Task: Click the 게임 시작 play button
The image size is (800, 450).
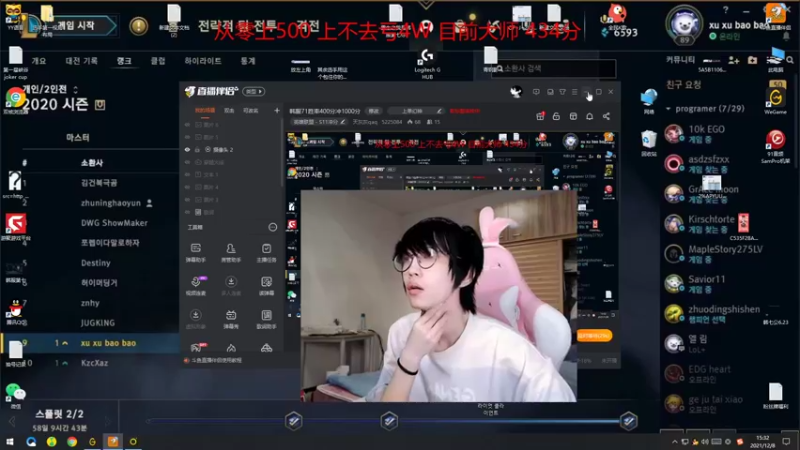Action: (76, 26)
